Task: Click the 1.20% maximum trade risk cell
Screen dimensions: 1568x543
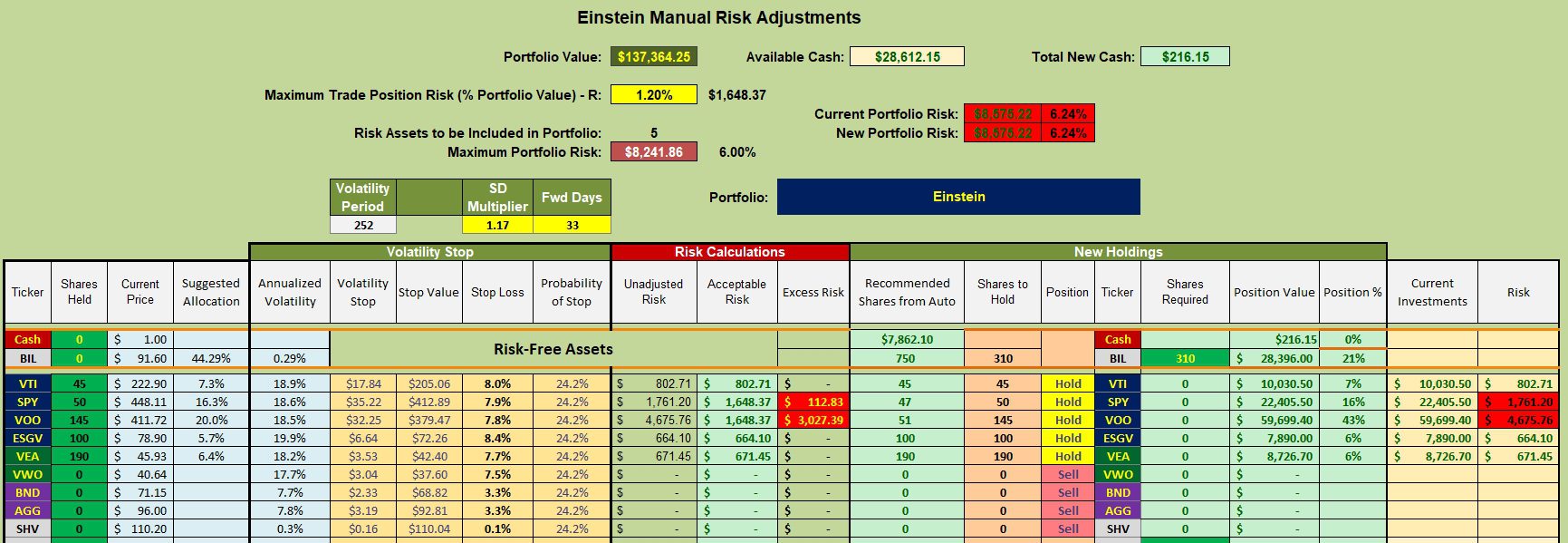Action: click(654, 94)
